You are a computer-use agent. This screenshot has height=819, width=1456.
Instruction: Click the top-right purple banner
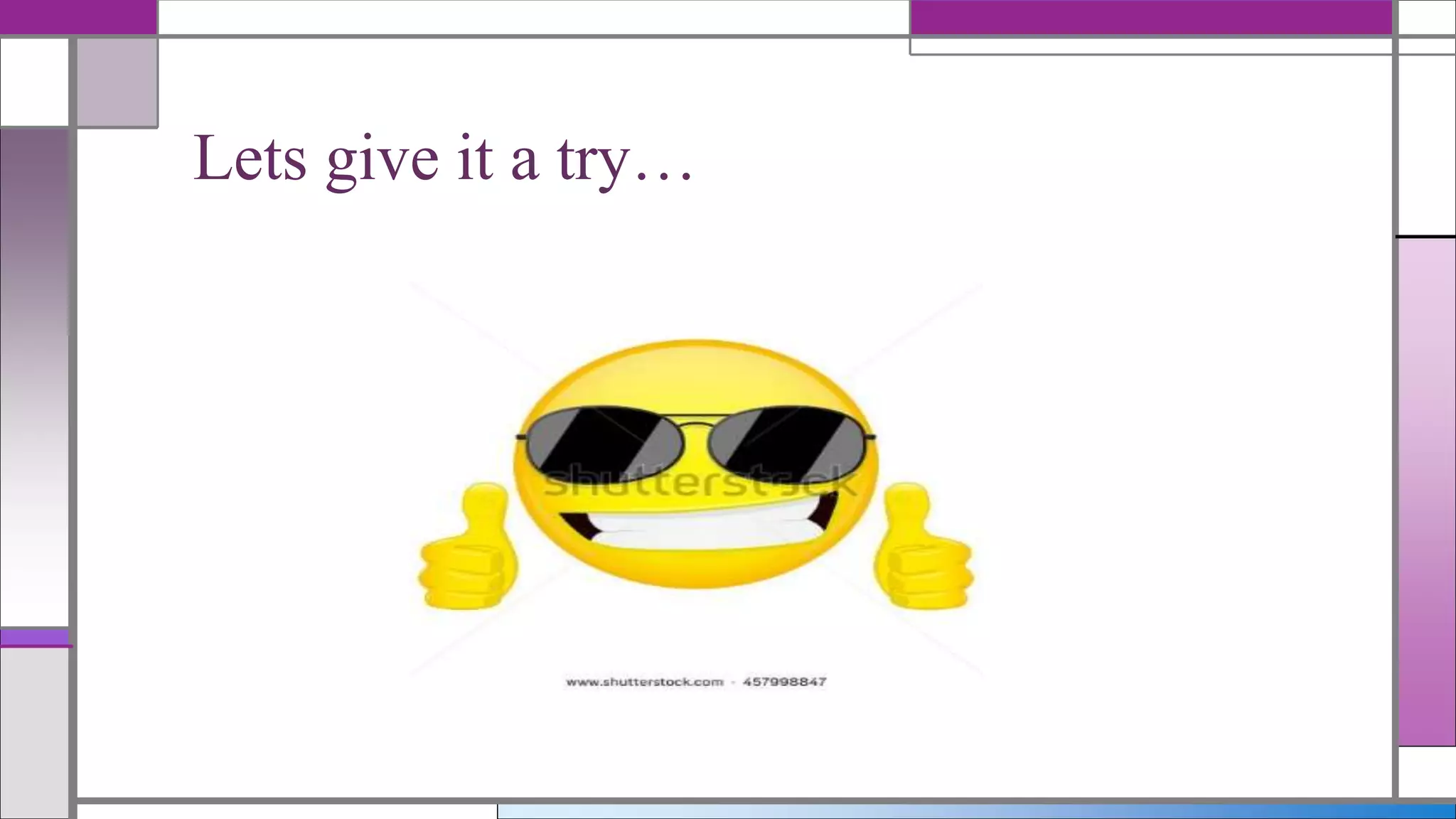tap(1150, 16)
